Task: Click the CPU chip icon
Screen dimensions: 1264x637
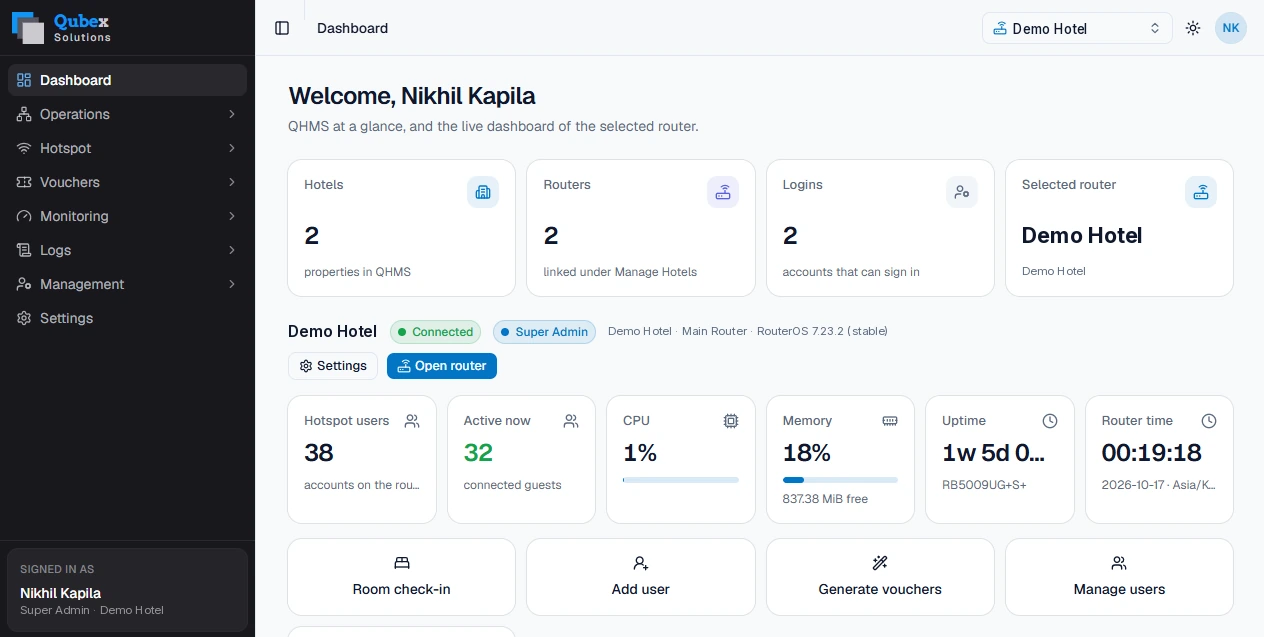Action: pos(731,421)
